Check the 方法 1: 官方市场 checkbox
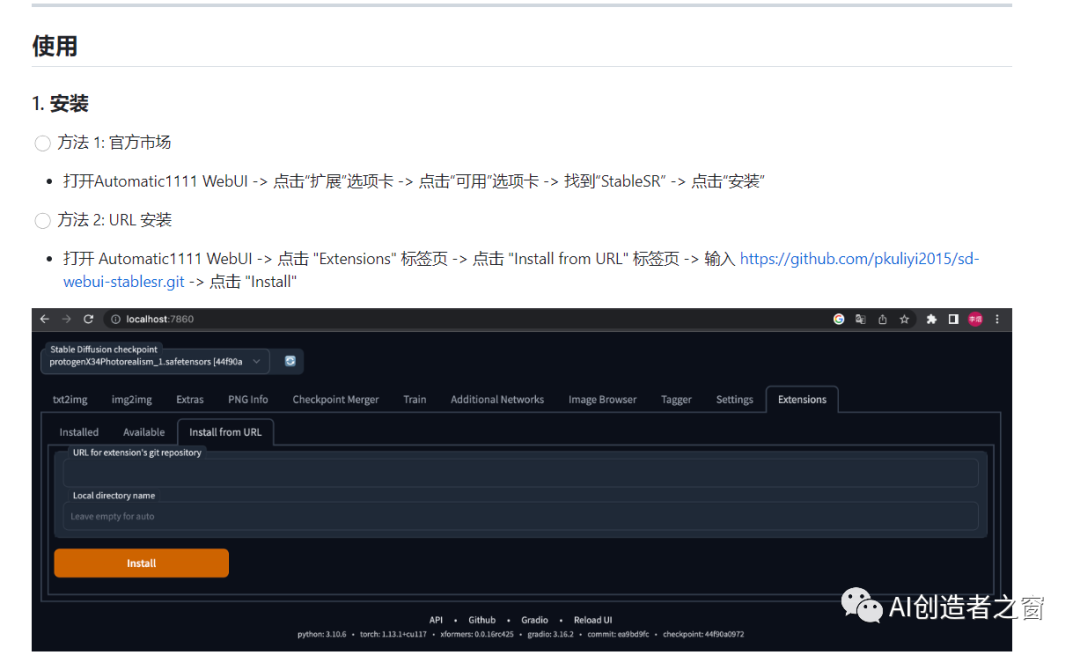The width and height of the screenshot is (1080, 655). pyautogui.click(x=42, y=143)
